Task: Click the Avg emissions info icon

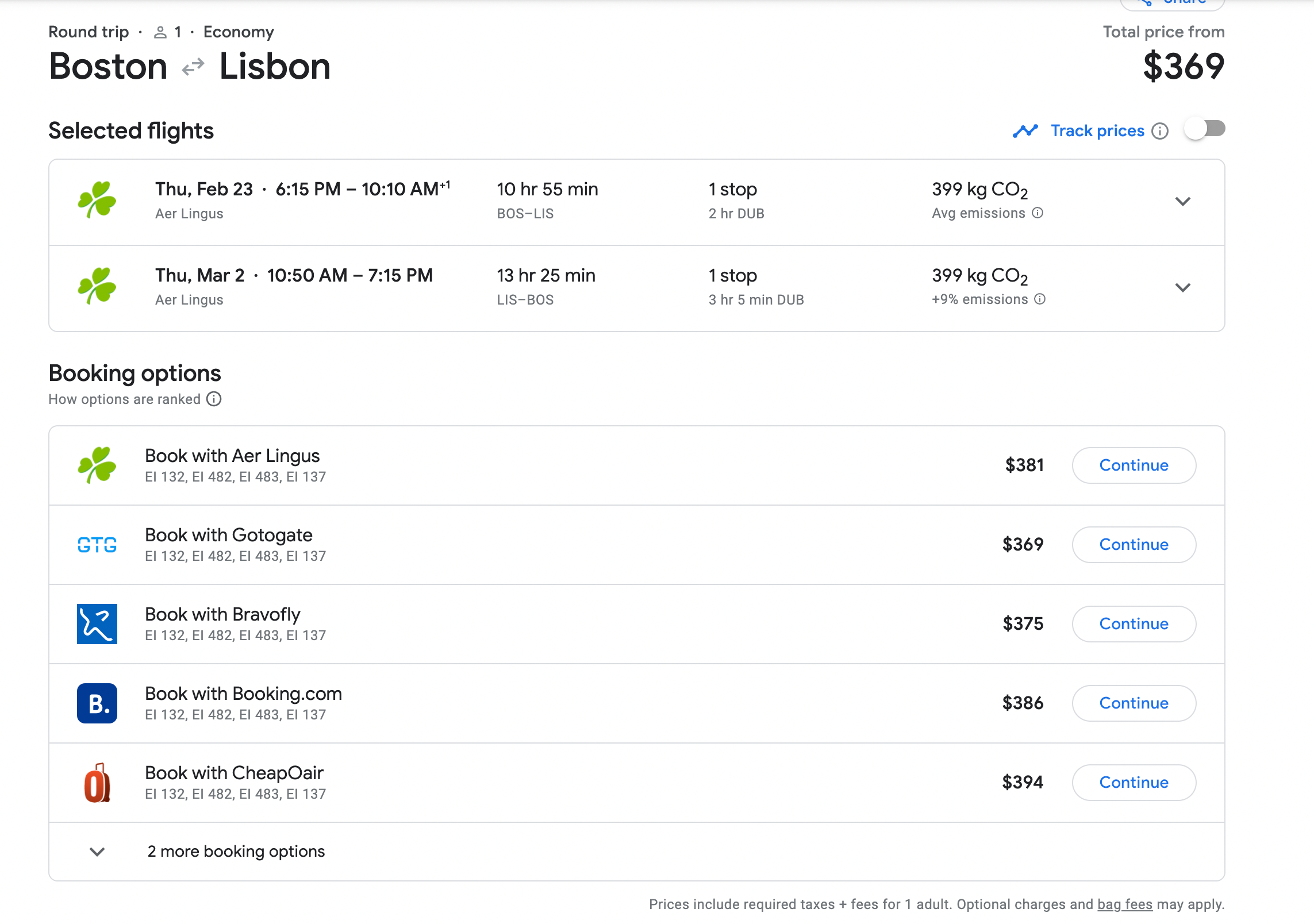Action: coord(1038,213)
